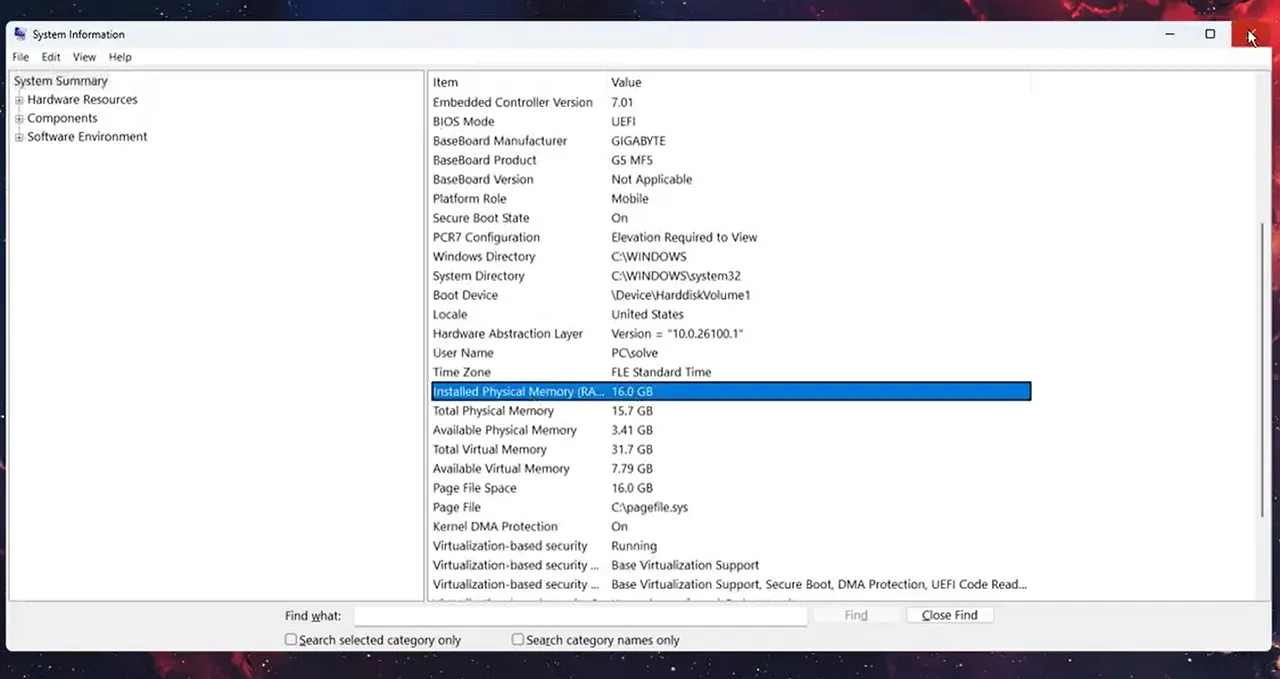Select the Total Physical Memory row
The height and width of the screenshot is (679, 1280).
(x=493, y=411)
